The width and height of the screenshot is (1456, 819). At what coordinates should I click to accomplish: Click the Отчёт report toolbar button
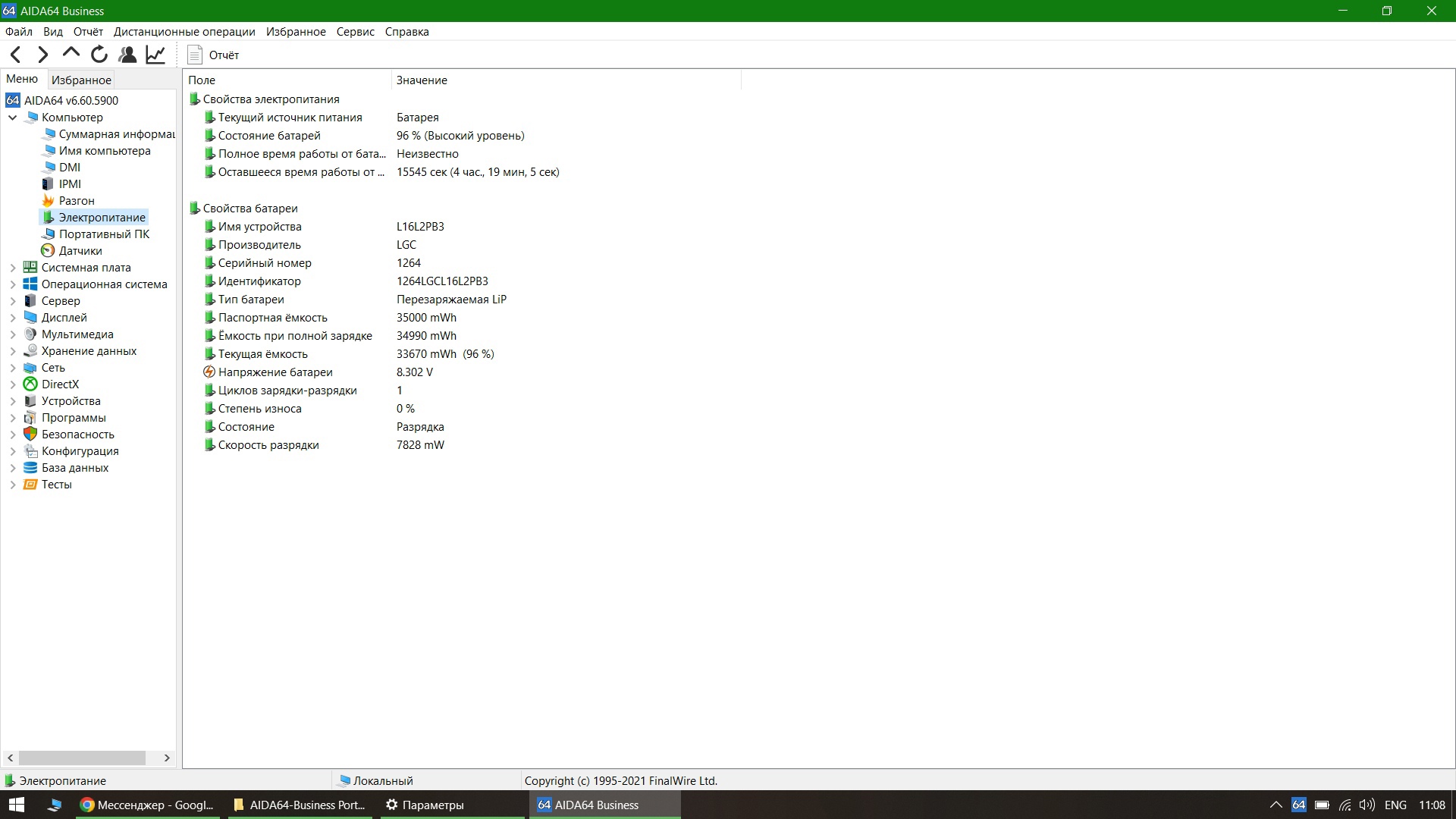(213, 55)
